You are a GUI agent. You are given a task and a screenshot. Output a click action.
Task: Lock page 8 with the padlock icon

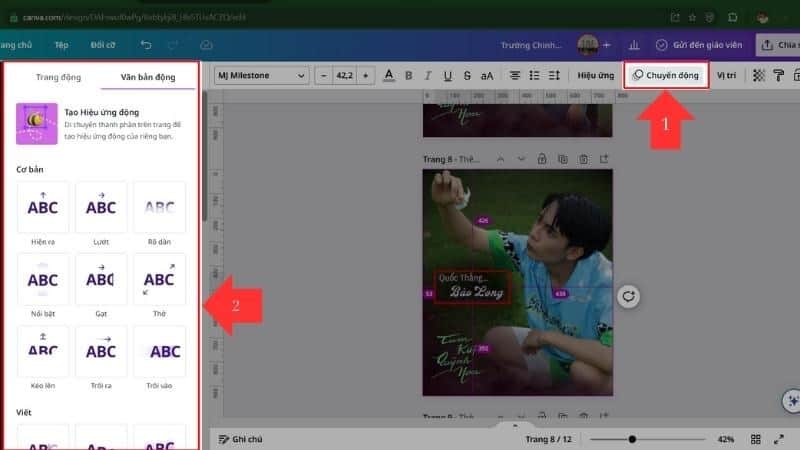(x=541, y=158)
